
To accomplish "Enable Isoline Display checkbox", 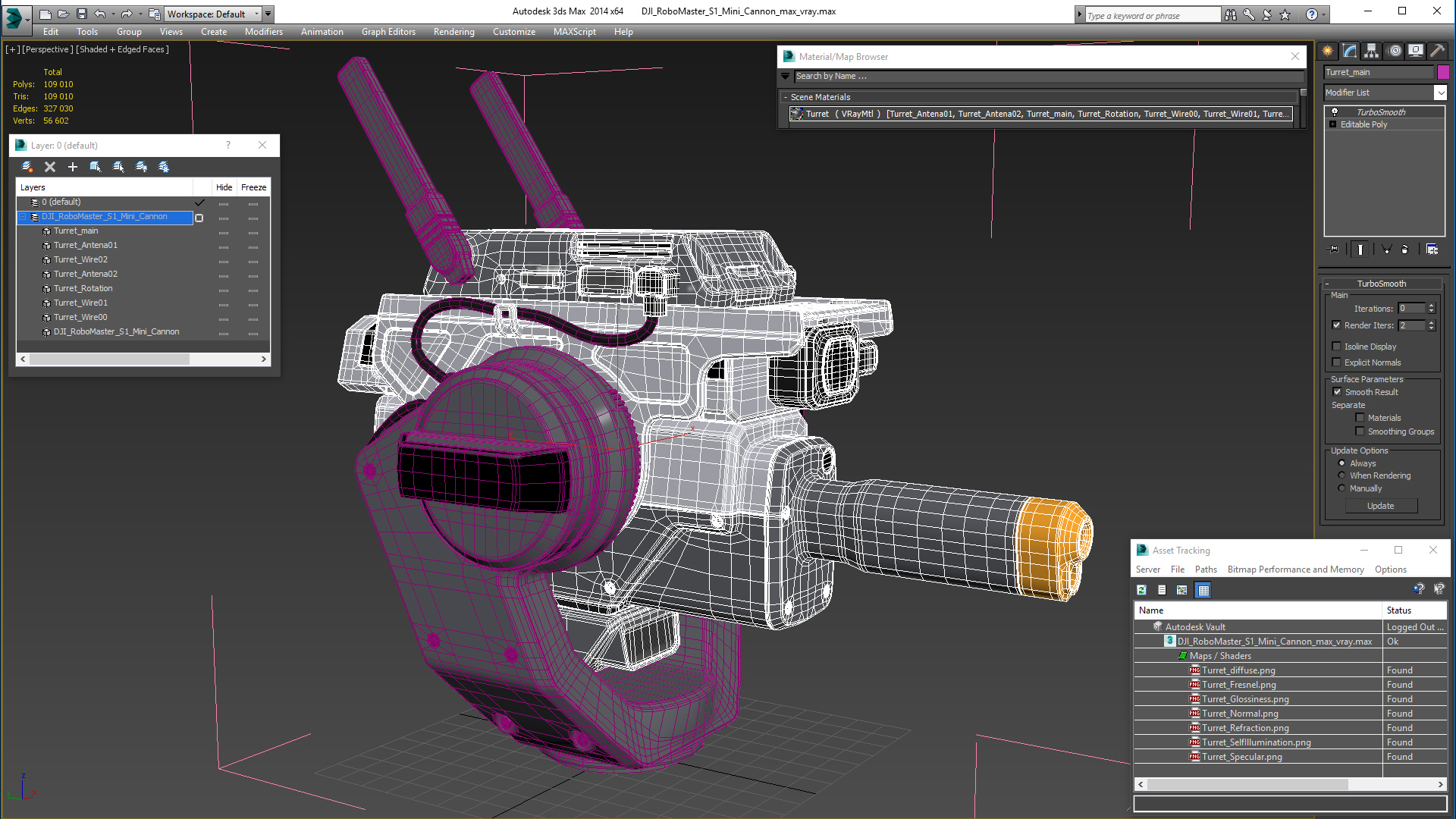I will (1337, 347).
